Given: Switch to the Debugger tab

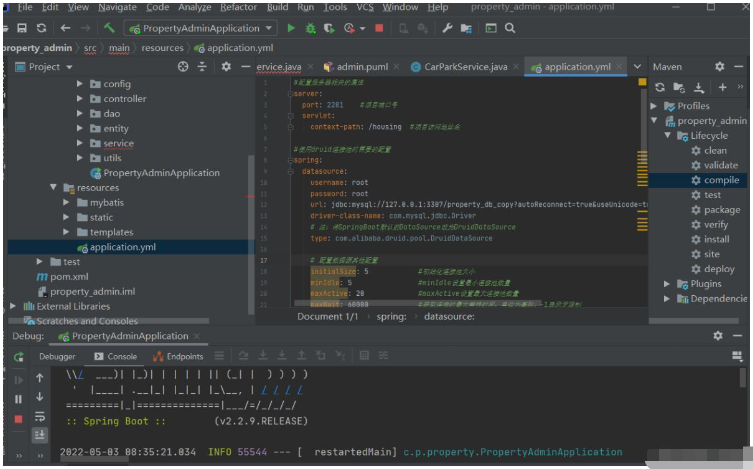Looking at the screenshot, I should [x=57, y=356].
